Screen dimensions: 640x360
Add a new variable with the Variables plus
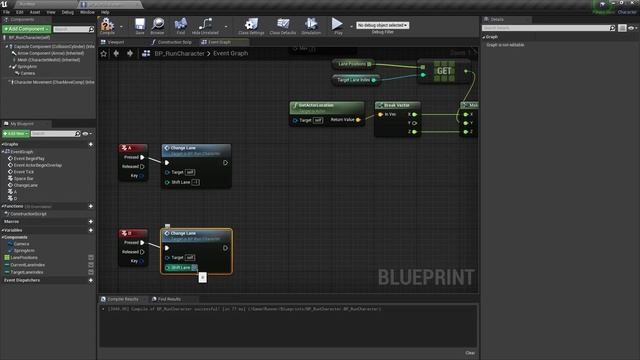coord(91,230)
